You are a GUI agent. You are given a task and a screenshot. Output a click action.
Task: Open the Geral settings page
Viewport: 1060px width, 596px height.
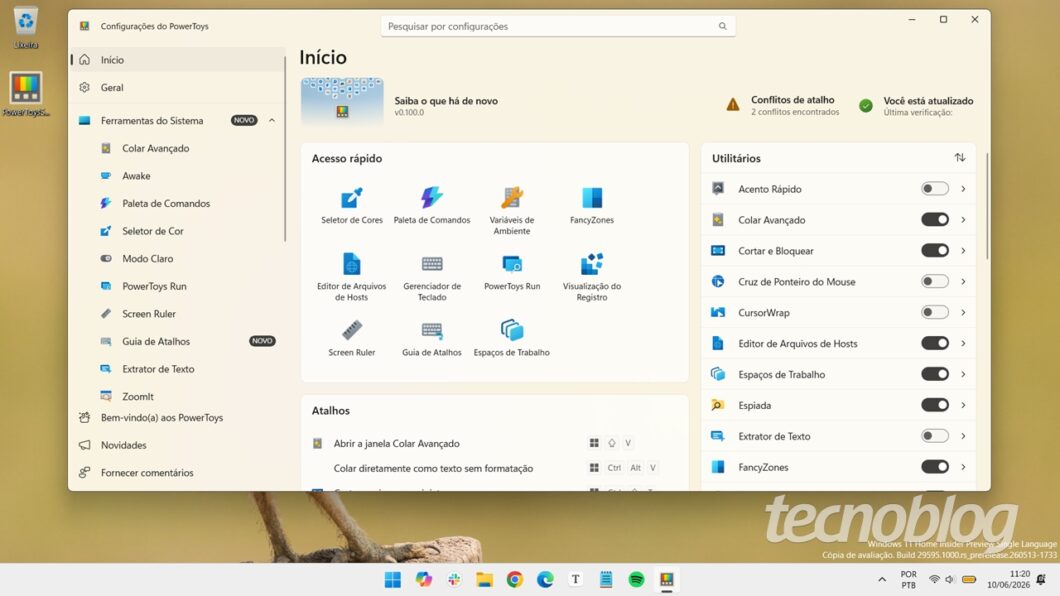pos(178,87)
